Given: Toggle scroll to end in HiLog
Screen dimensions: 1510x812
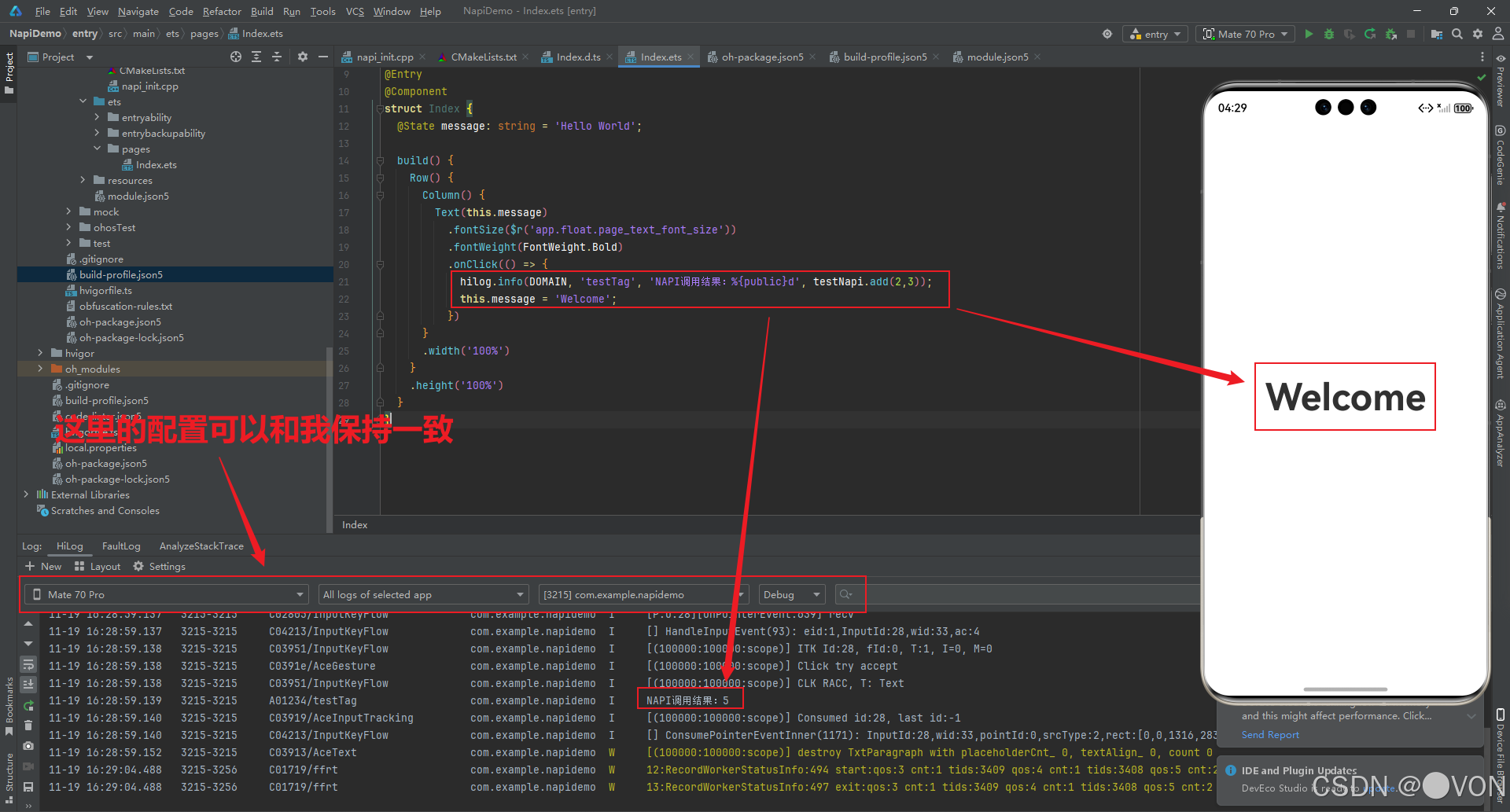Looking at the screenshot, I should (x=28, y=685).
